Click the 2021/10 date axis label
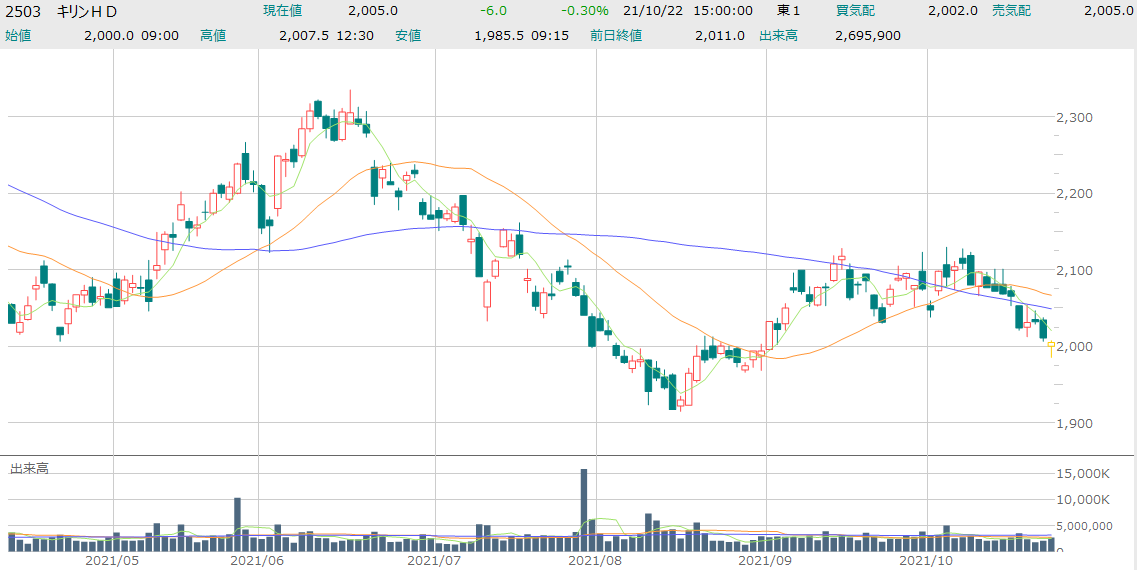This screenshot has height=570, width=1137. click(927, 561)
